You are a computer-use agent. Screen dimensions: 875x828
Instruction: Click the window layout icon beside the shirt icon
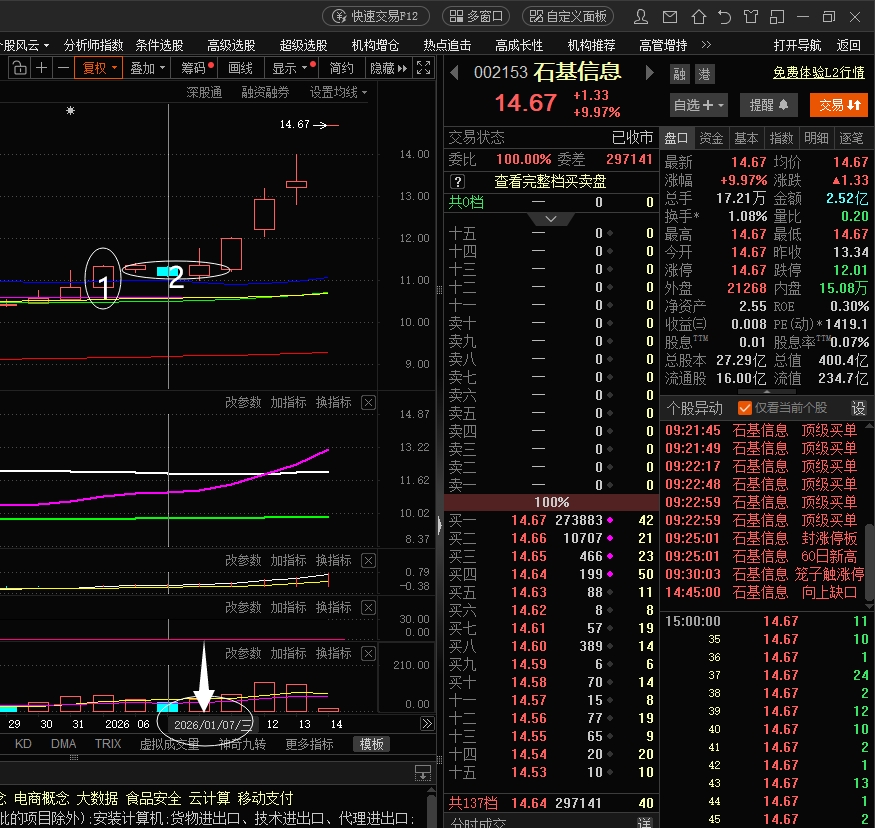point(777,17)
